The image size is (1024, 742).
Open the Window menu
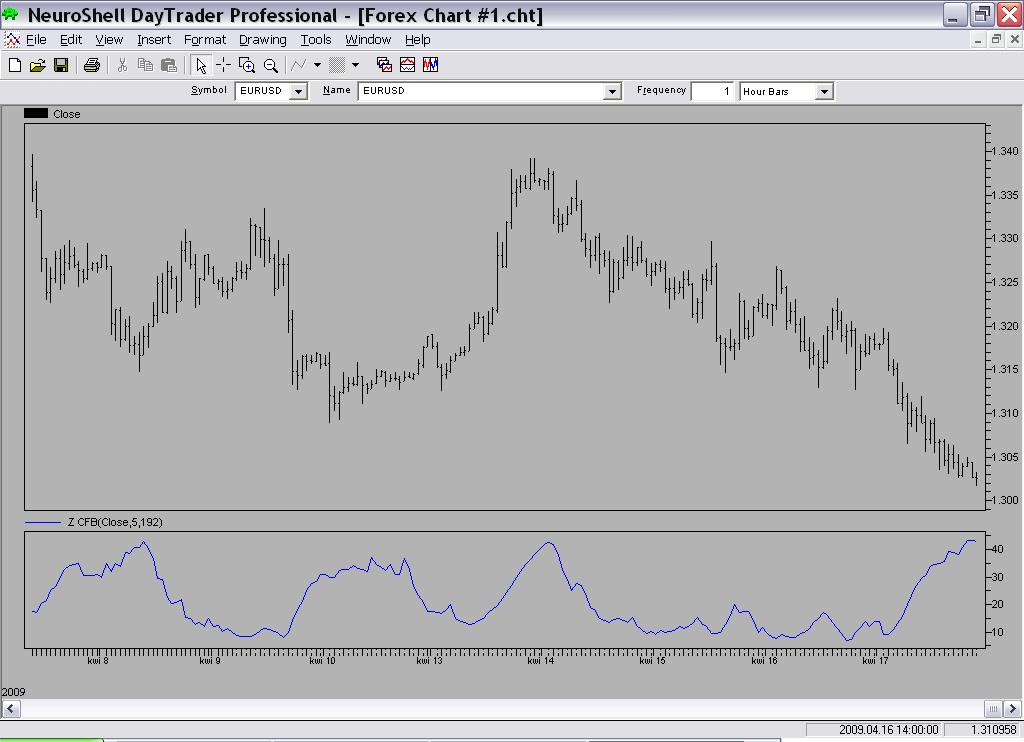(x=368, y=40)
